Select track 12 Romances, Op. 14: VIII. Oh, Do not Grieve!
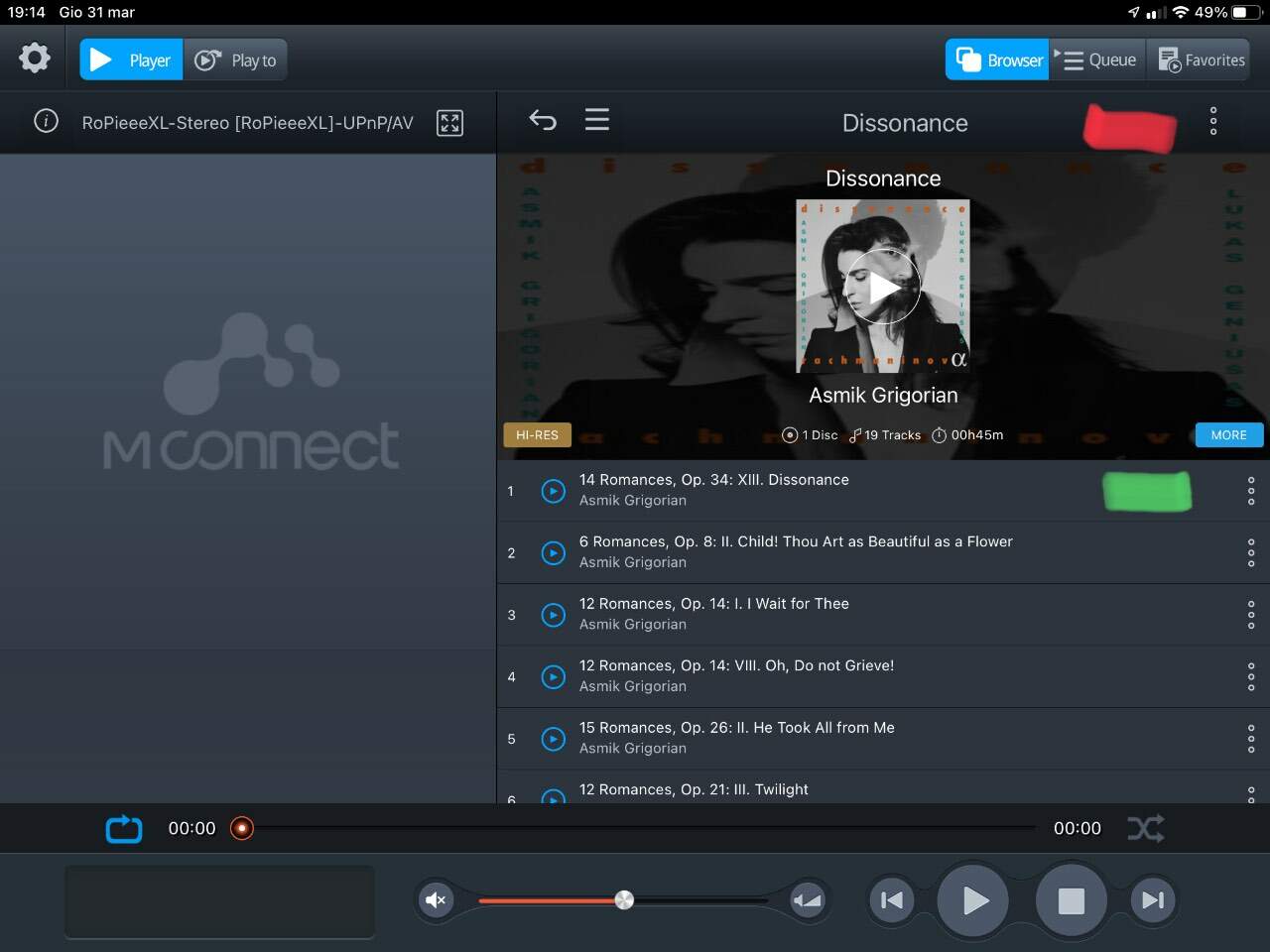Screen dimensions: 1270x952 pos(737,665)
